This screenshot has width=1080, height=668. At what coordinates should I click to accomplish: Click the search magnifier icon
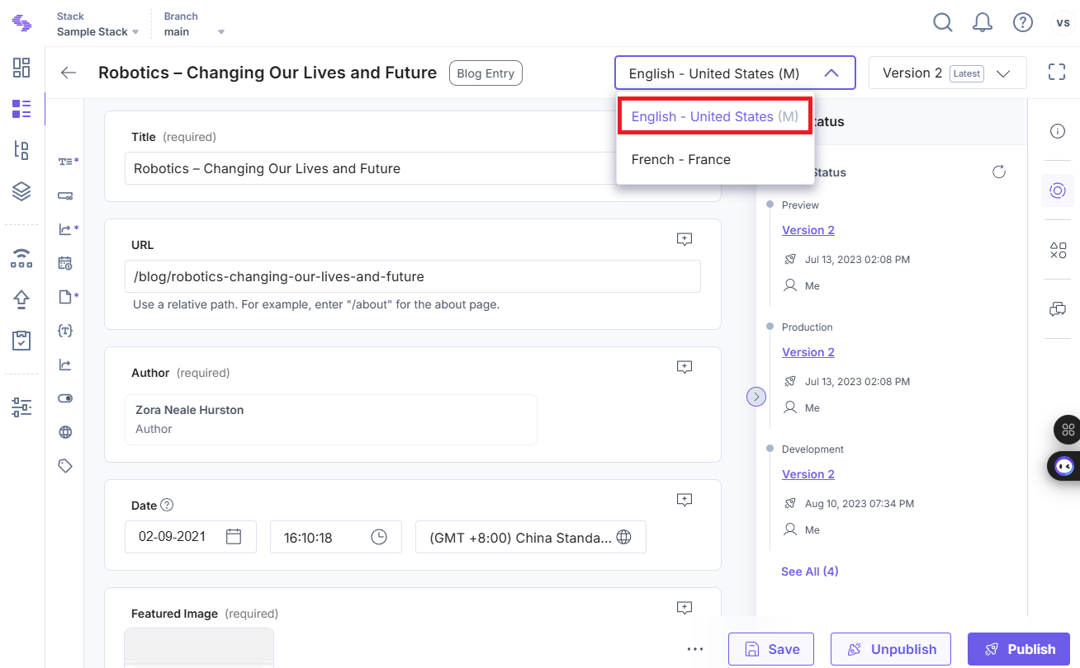pyautogui.click(x=942, y=23)
